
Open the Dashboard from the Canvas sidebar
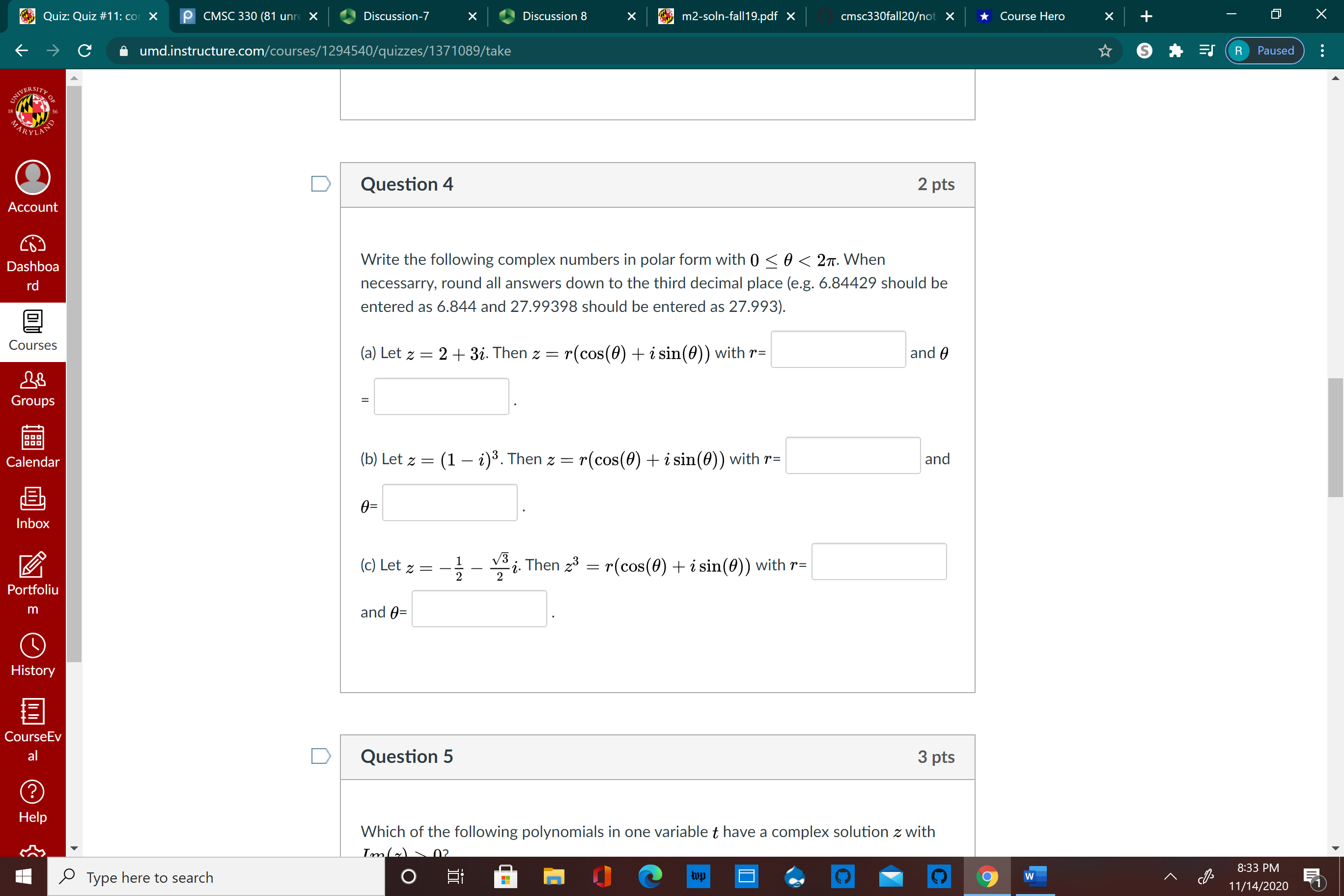click(x=32, y=263)
